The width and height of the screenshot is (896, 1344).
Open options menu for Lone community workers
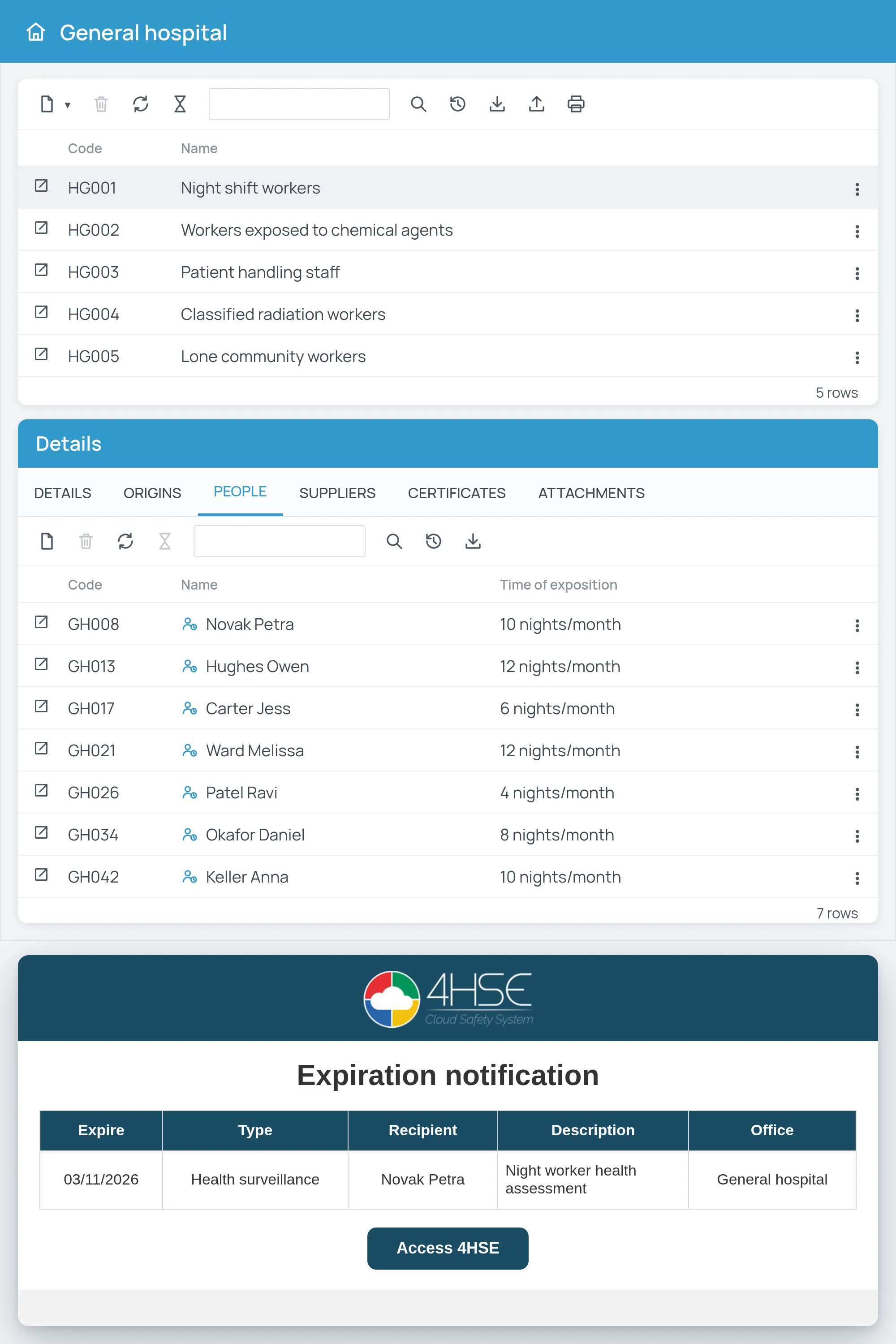click(857, 358)
